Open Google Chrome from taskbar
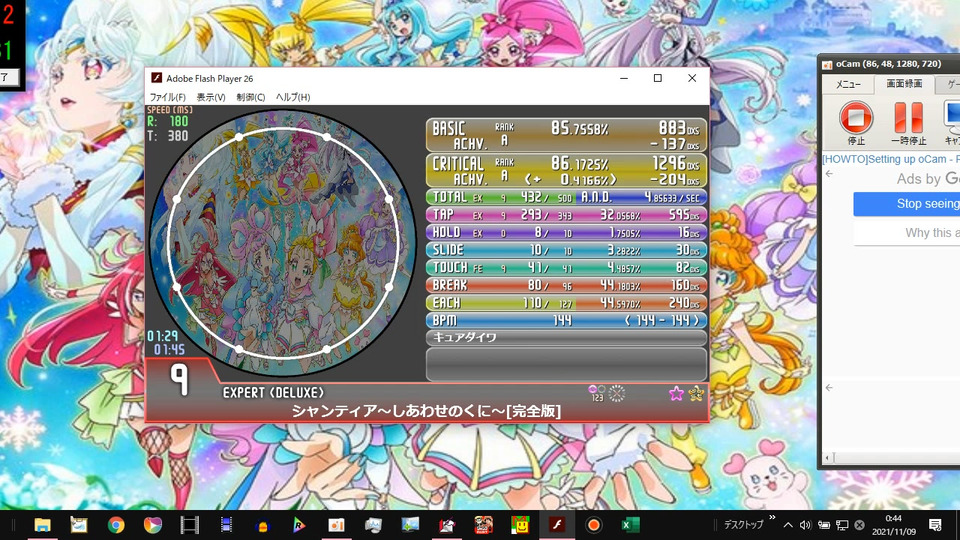 [116, 525]
